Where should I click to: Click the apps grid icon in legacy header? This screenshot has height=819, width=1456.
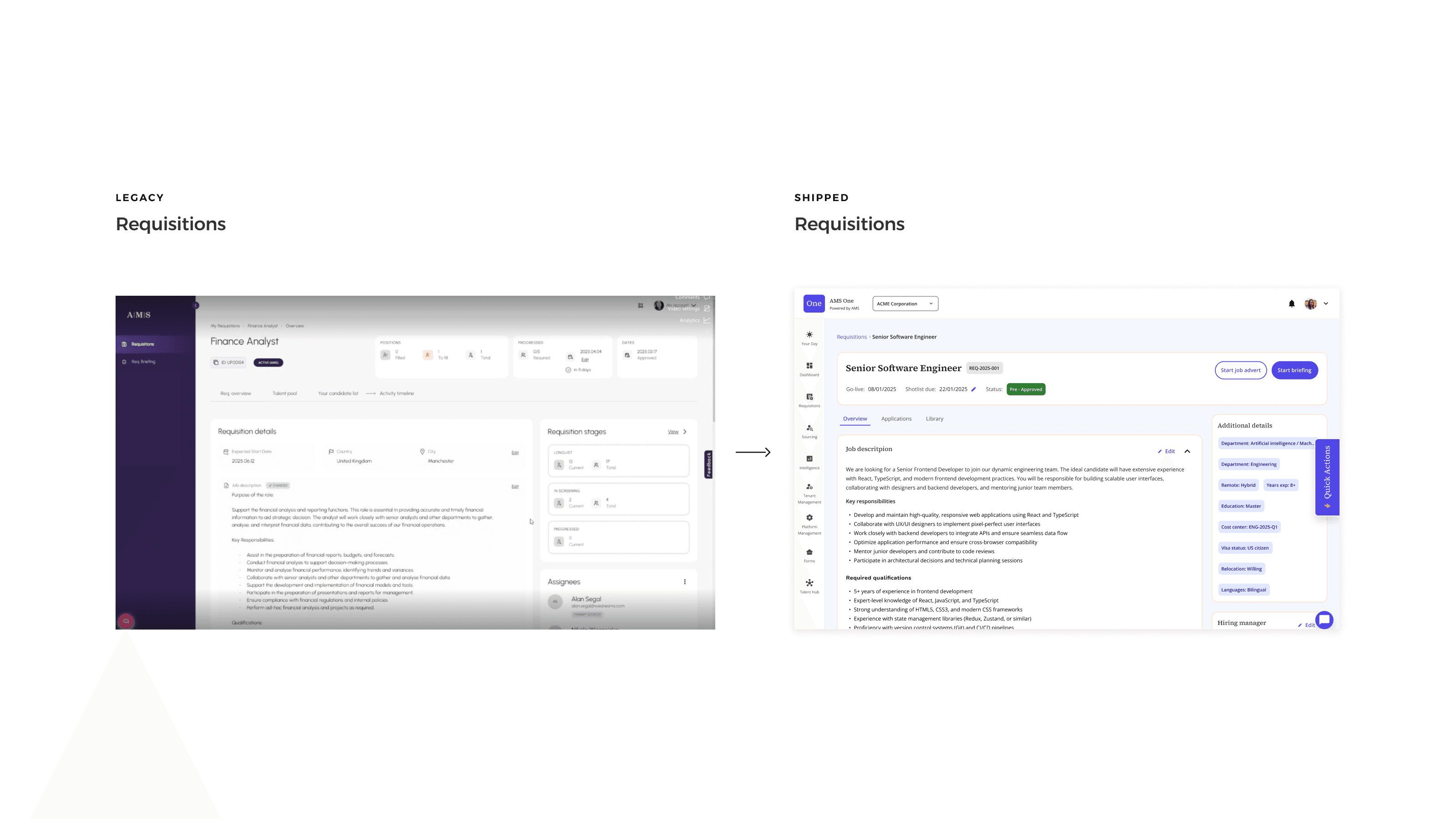pos(640,305)
